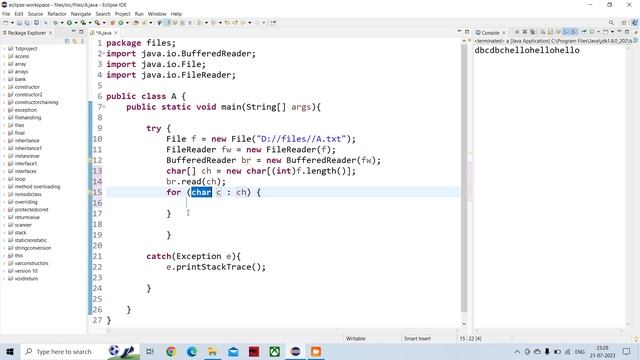
Task: Open the Project menu
Action: [x=122, y=14]
